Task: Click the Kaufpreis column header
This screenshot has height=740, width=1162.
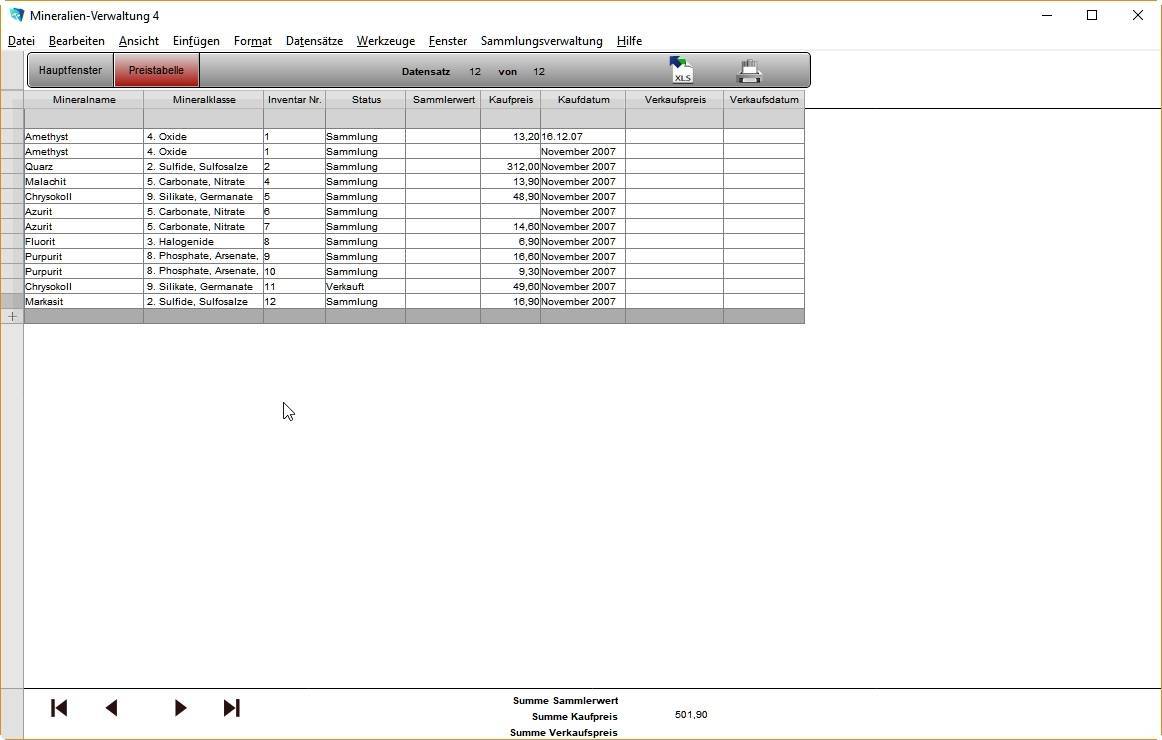Action: 510,100
